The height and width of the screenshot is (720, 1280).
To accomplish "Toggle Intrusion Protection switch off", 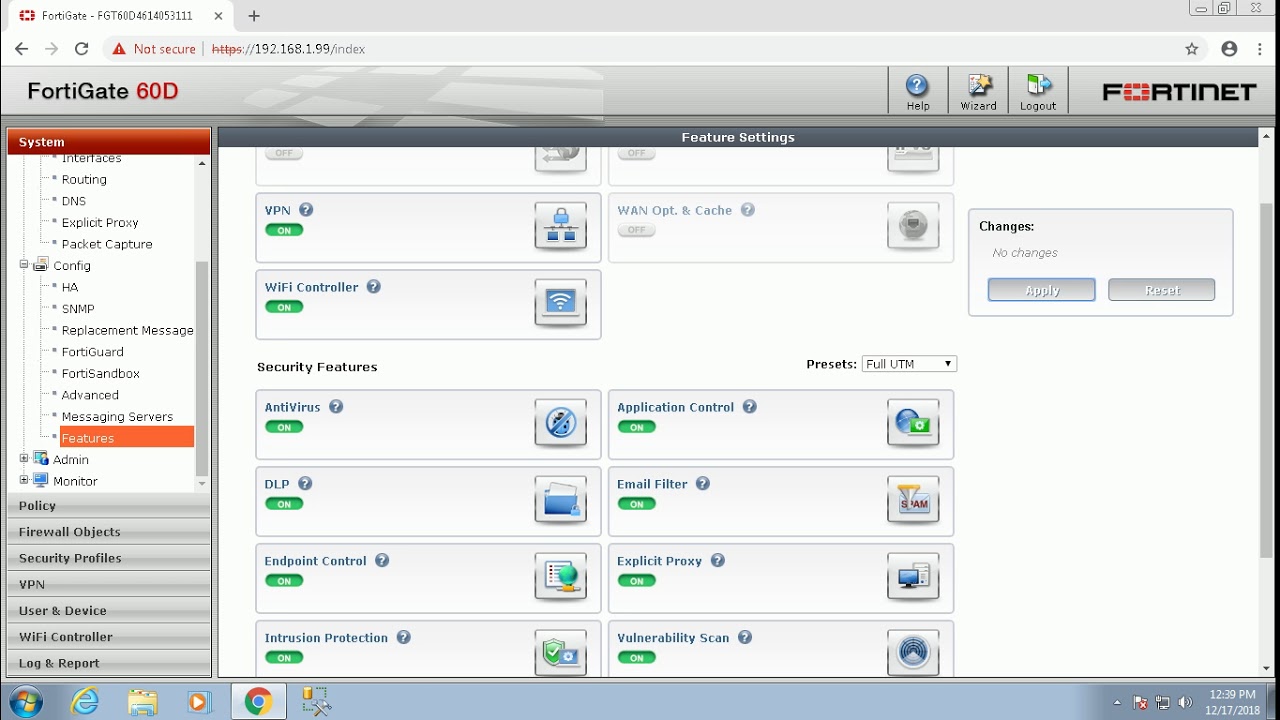I will click(x=284, y=658).
